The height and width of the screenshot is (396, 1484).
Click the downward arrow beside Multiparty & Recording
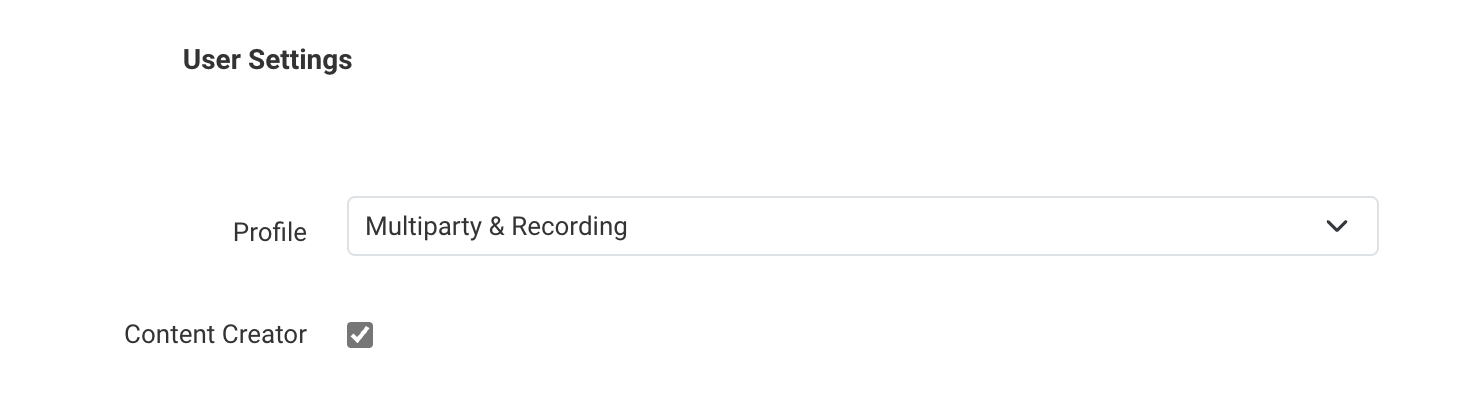1336,226
